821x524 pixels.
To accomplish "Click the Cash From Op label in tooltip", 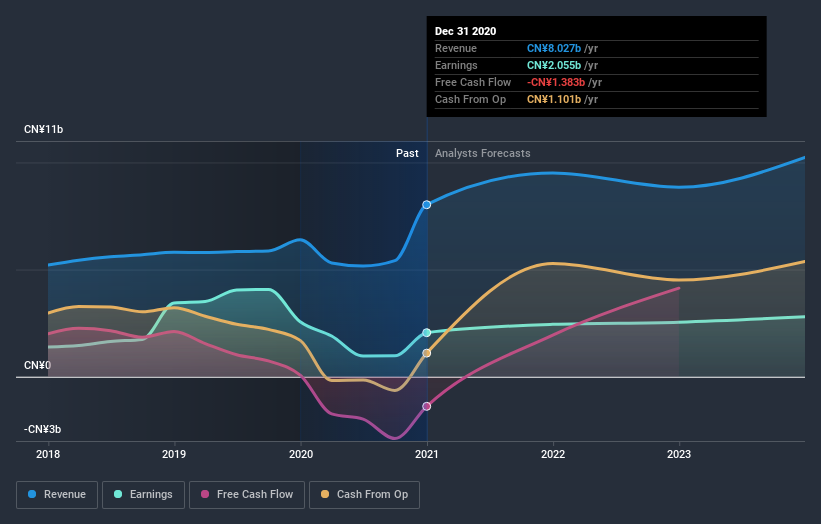I will [470, 99].
